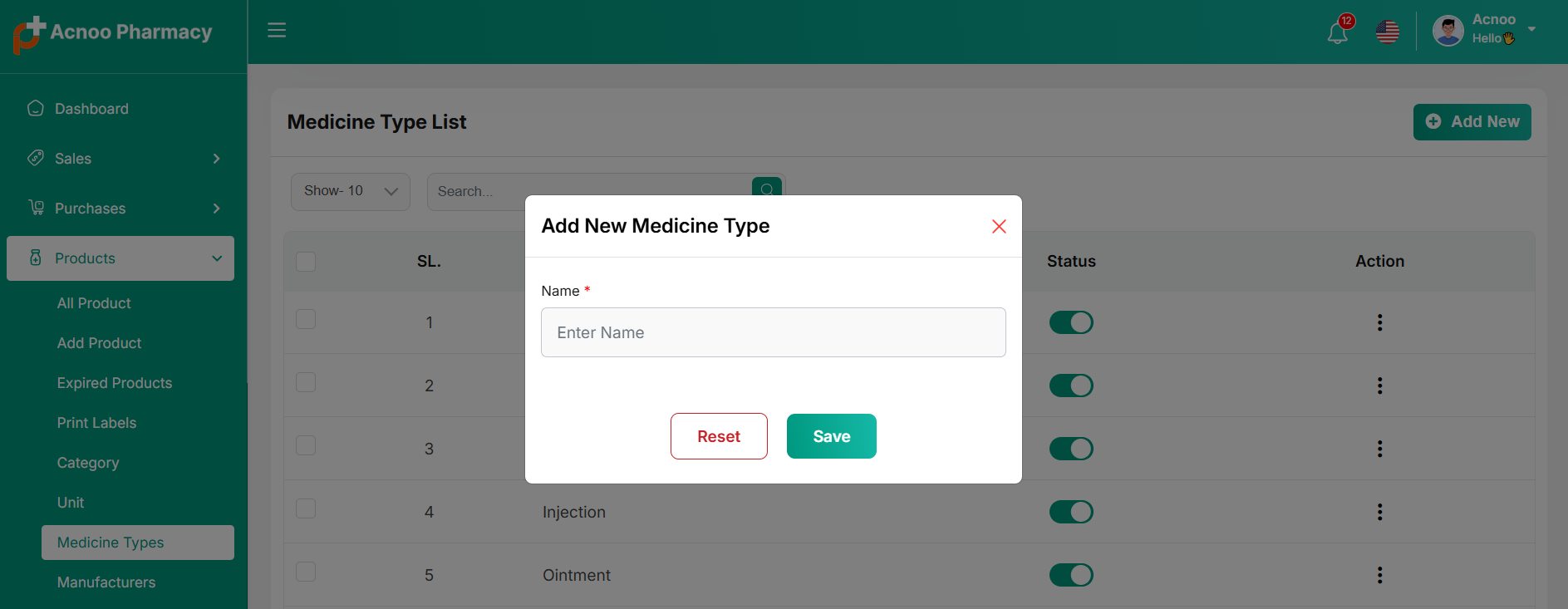Viewport: 1568px width, 609px height.
Task: Toggle the status switch for row 1
Action: tap(1071, 322)
